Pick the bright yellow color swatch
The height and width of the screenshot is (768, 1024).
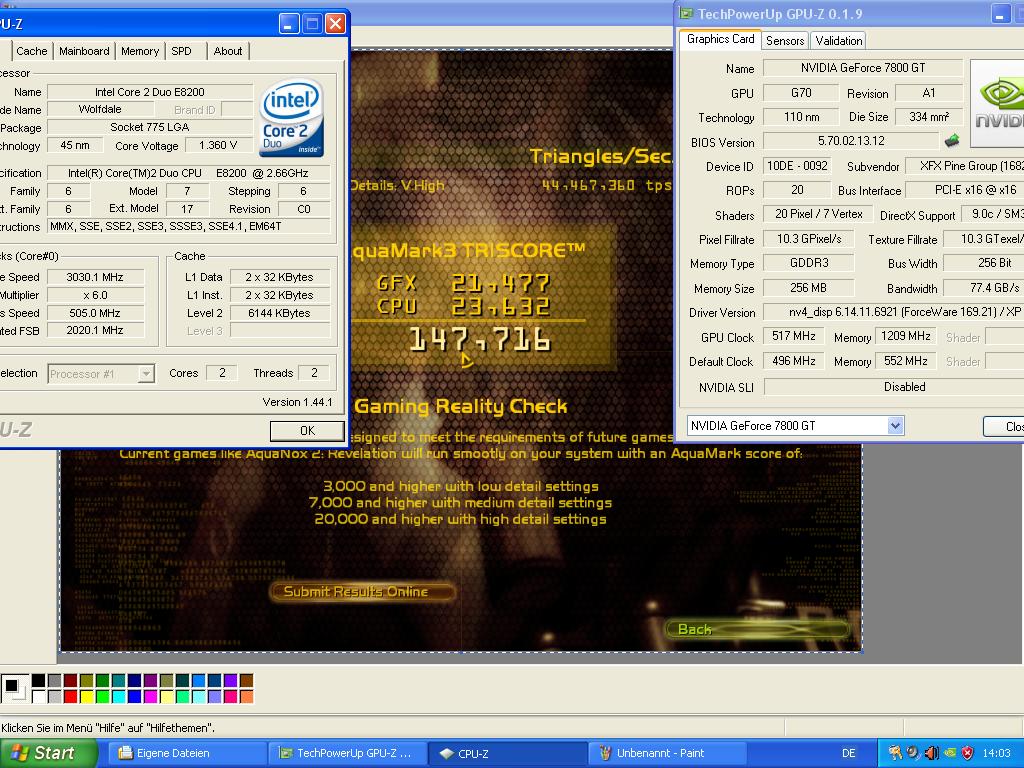pos(86,697)
